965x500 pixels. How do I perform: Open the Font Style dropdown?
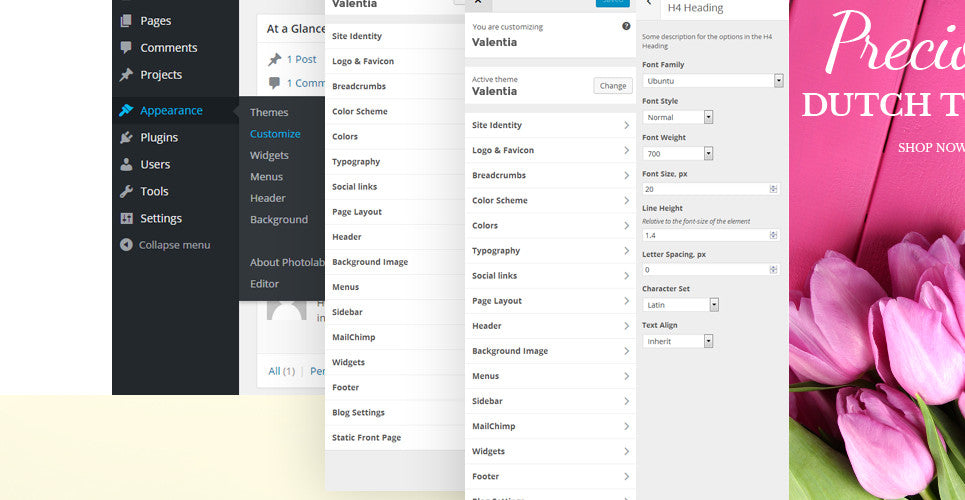(x=678, y=117)
